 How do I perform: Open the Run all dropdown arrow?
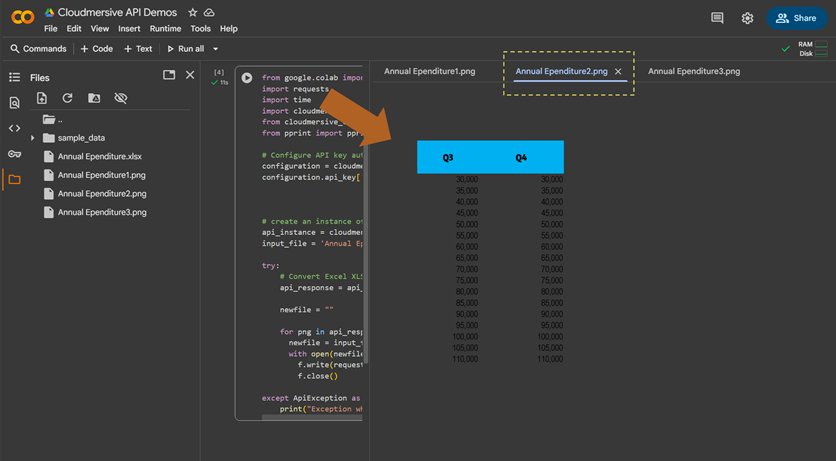pyautogui.click(x=216, y=49)
